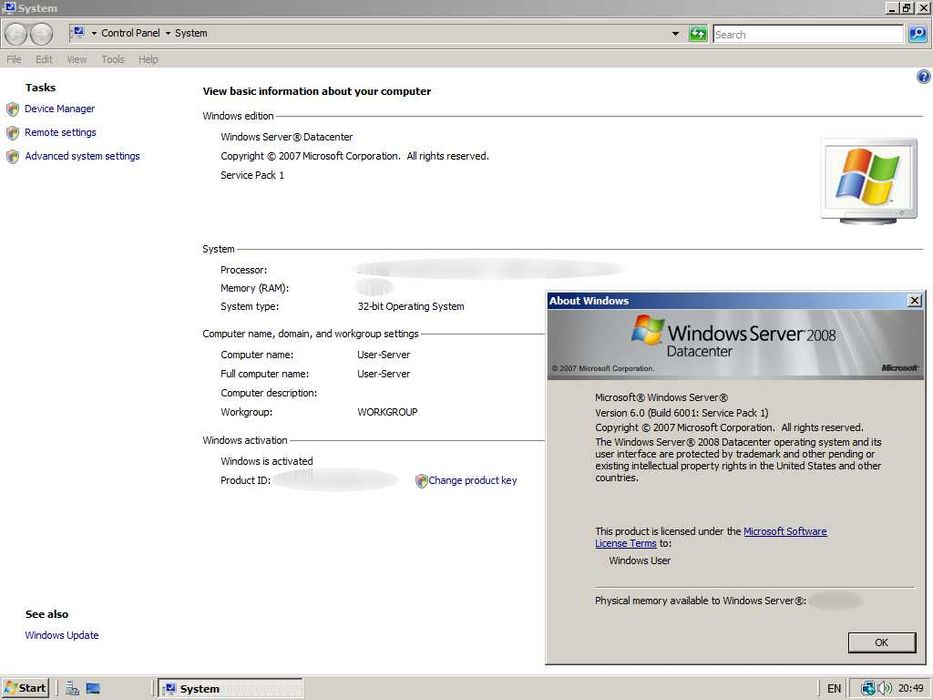This screenshot has height=700, width=933.
Task: Click the System window title icon
Action: tap(9, 8)
